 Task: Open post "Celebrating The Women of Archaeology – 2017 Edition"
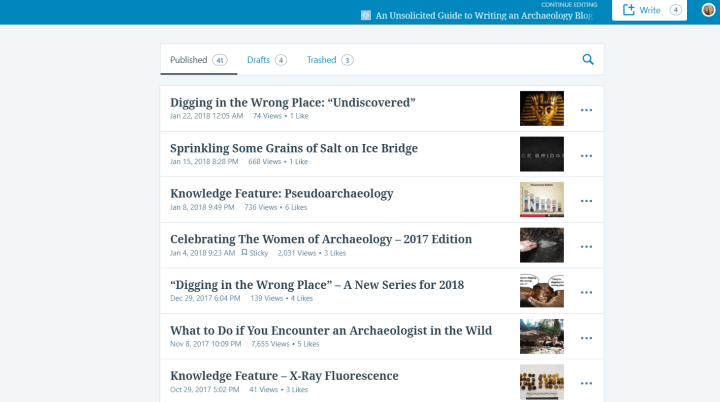[x=321, y=239]
